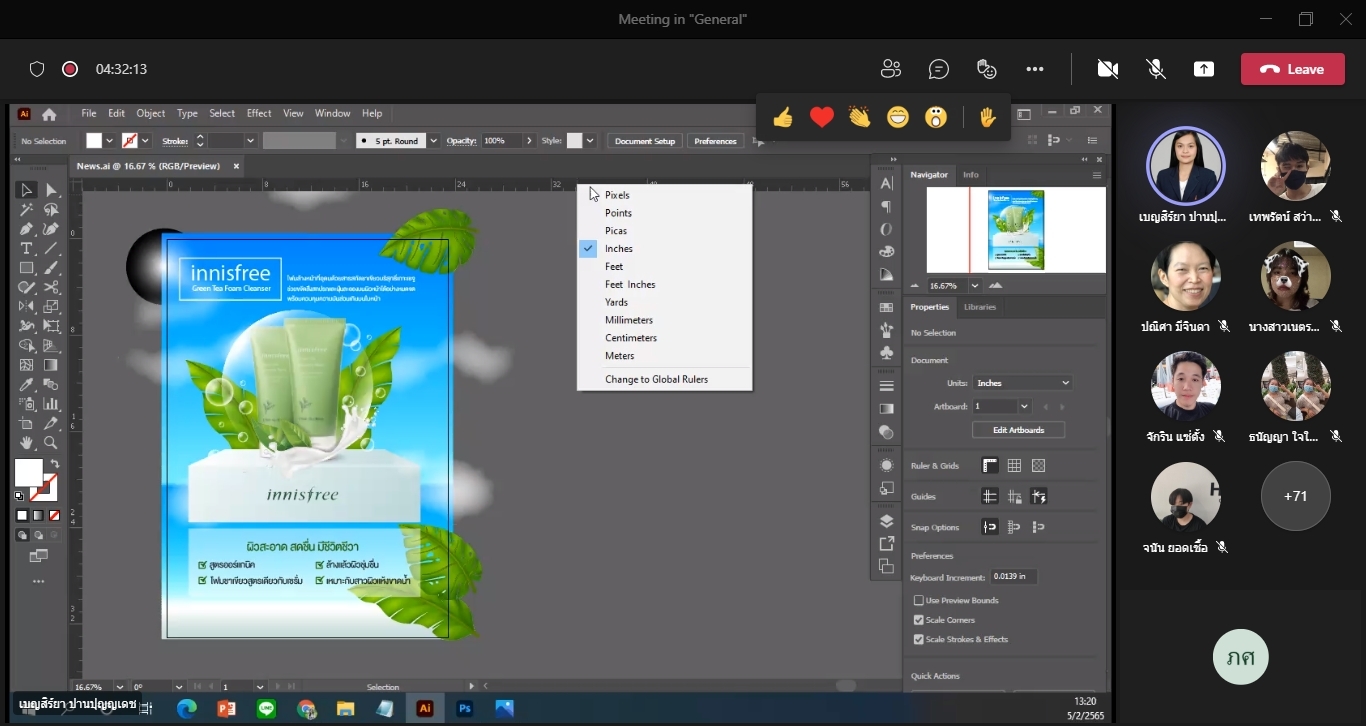Viewport: 1366px width, 726px height.
Task: Click the Selection tool arrow
Action: [27, 190]
